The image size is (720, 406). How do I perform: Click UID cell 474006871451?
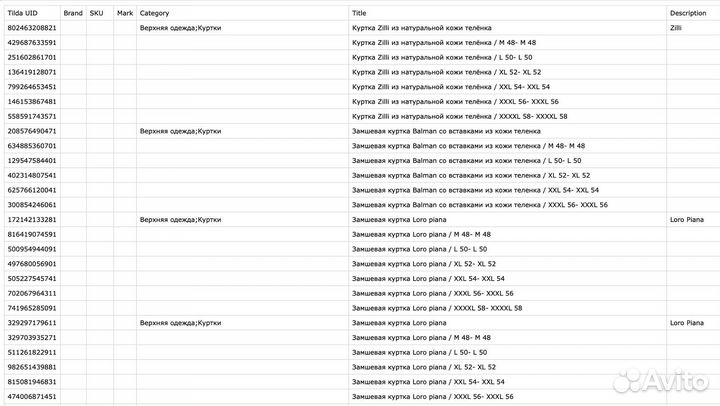(x=32, y=397)
